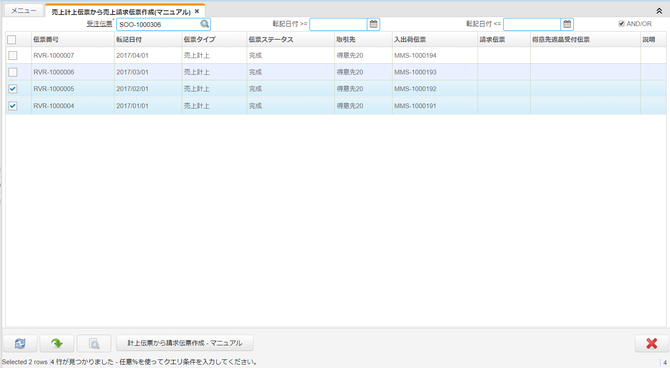The image size is (670, 368).
Task: Click 完成 in the RVR-1000006 row
Action: click(x=256, y=72)
